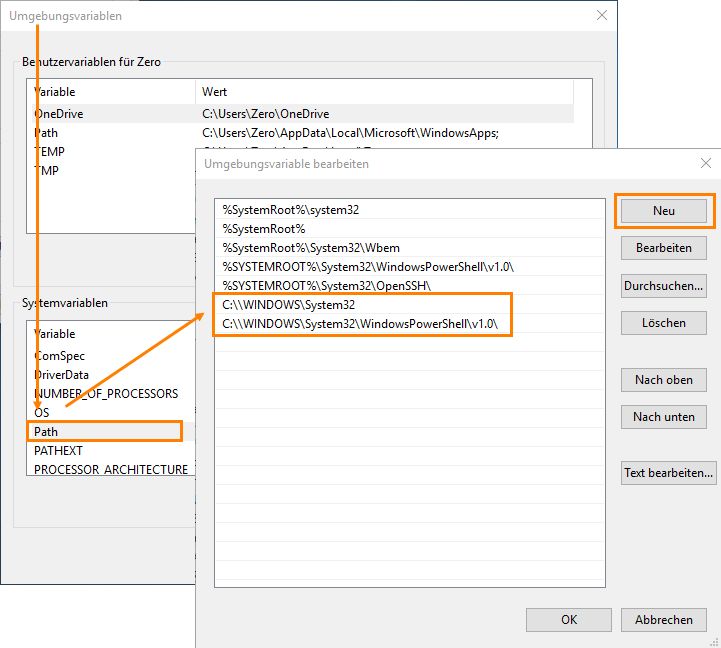Select TEMP user variable row
This screenshot has height=648, width=721.
[x=111, y=152]
